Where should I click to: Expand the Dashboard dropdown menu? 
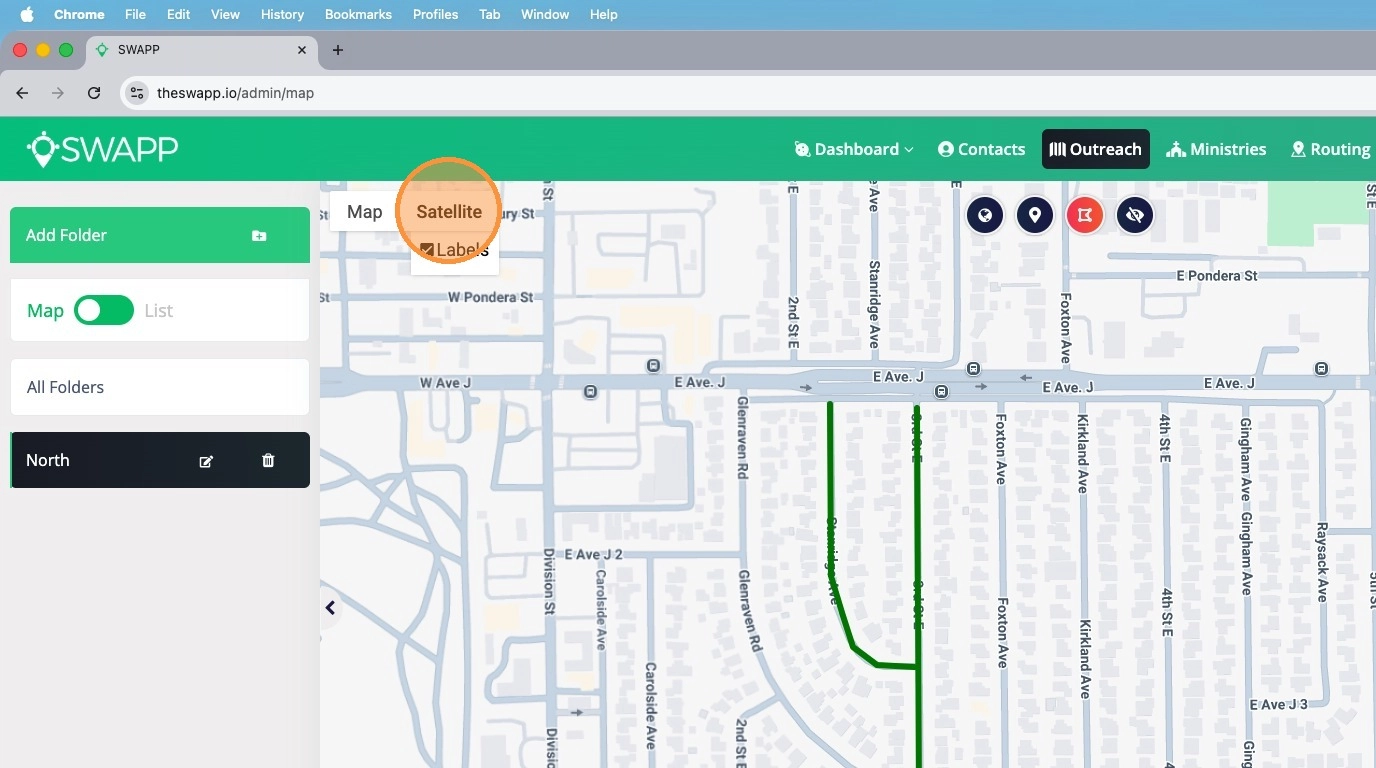(854, 149)
